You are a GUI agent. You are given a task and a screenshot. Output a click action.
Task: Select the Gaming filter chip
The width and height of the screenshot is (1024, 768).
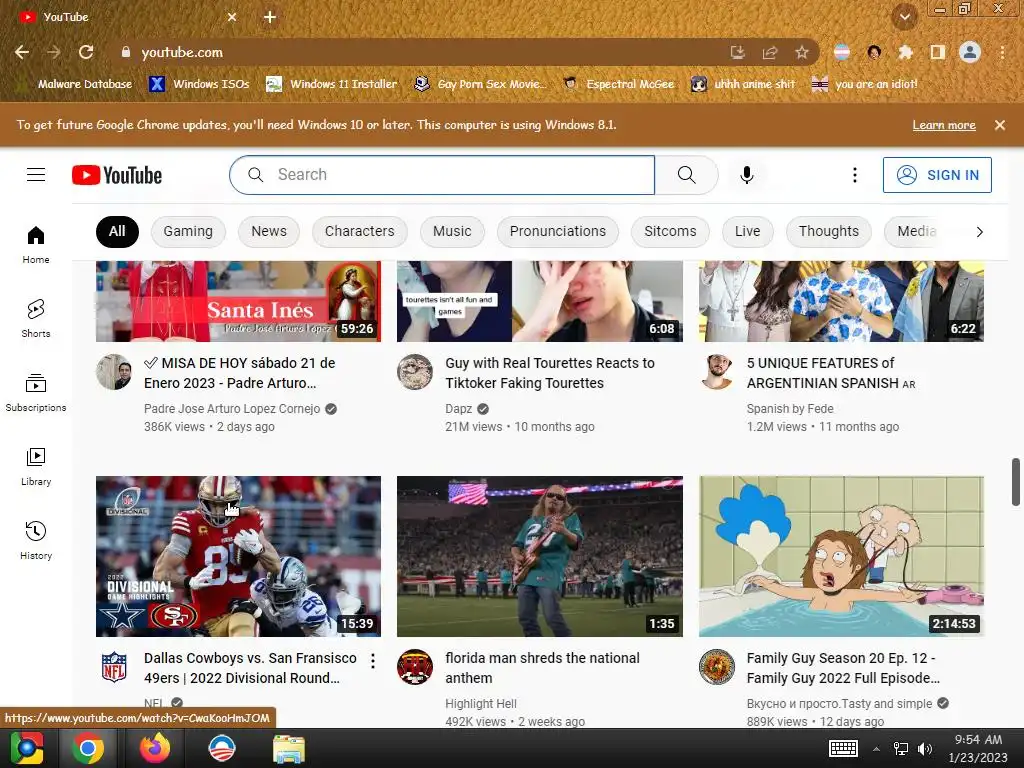(x=188, y=232)
